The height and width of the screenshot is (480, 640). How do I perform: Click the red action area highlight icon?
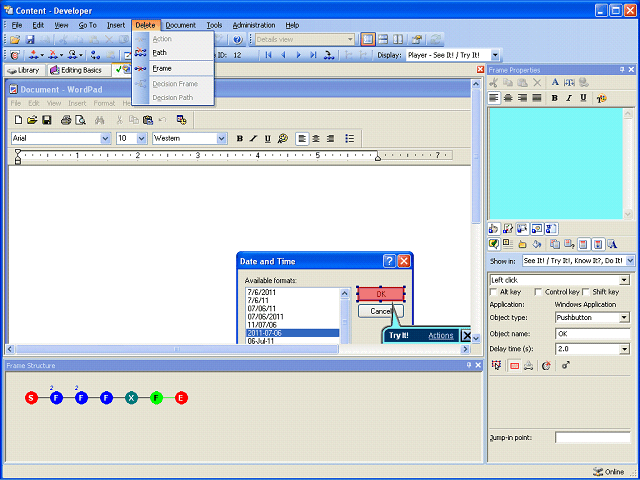(x=515, y=366)
